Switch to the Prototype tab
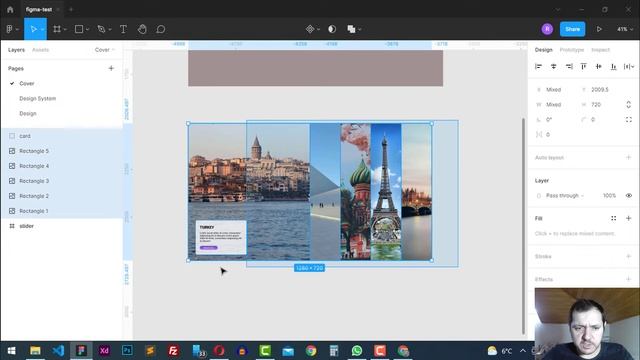The image size is (640, 360). coord(571,50)
